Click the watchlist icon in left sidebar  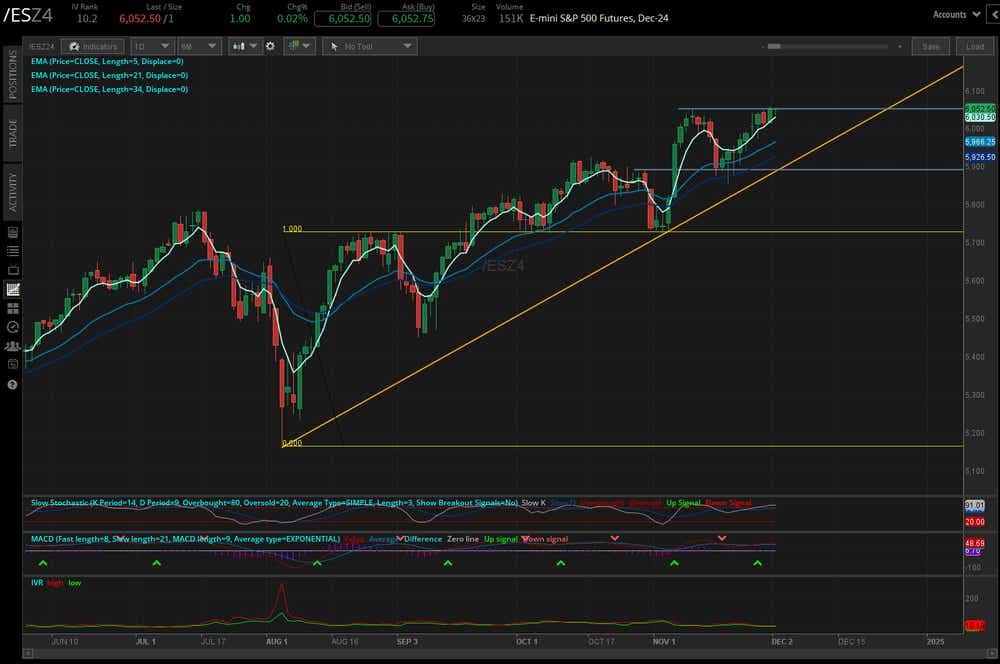coord(12,250)
